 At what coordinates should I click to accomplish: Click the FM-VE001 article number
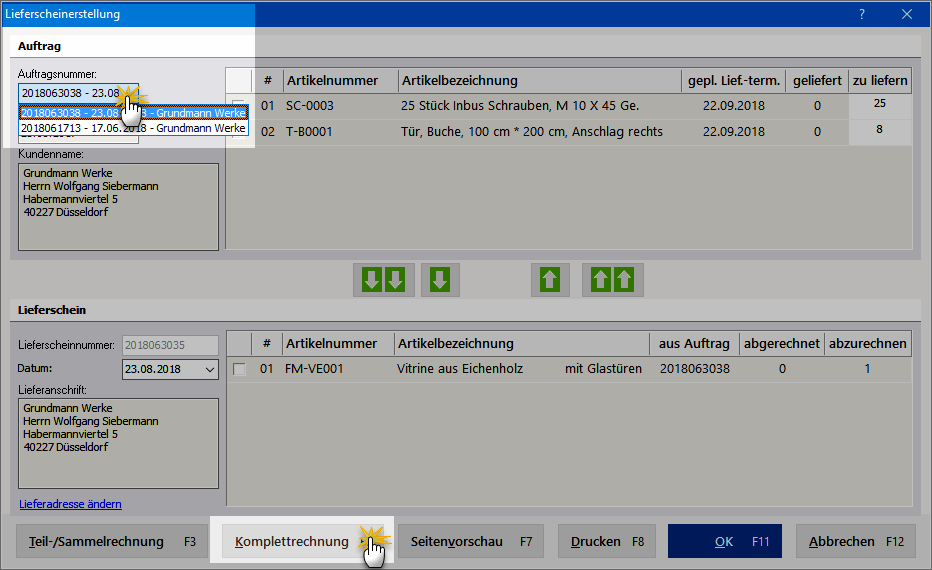[x=314, y=369]
